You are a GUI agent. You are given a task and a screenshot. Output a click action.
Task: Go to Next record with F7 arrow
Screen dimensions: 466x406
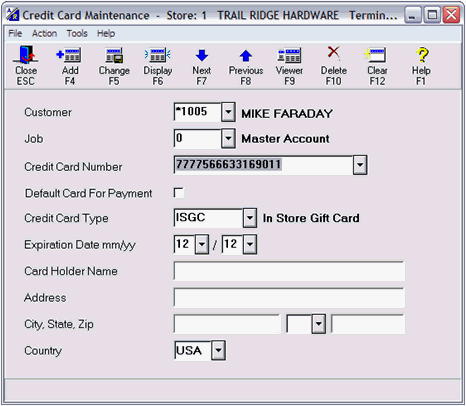click(202, 56)
